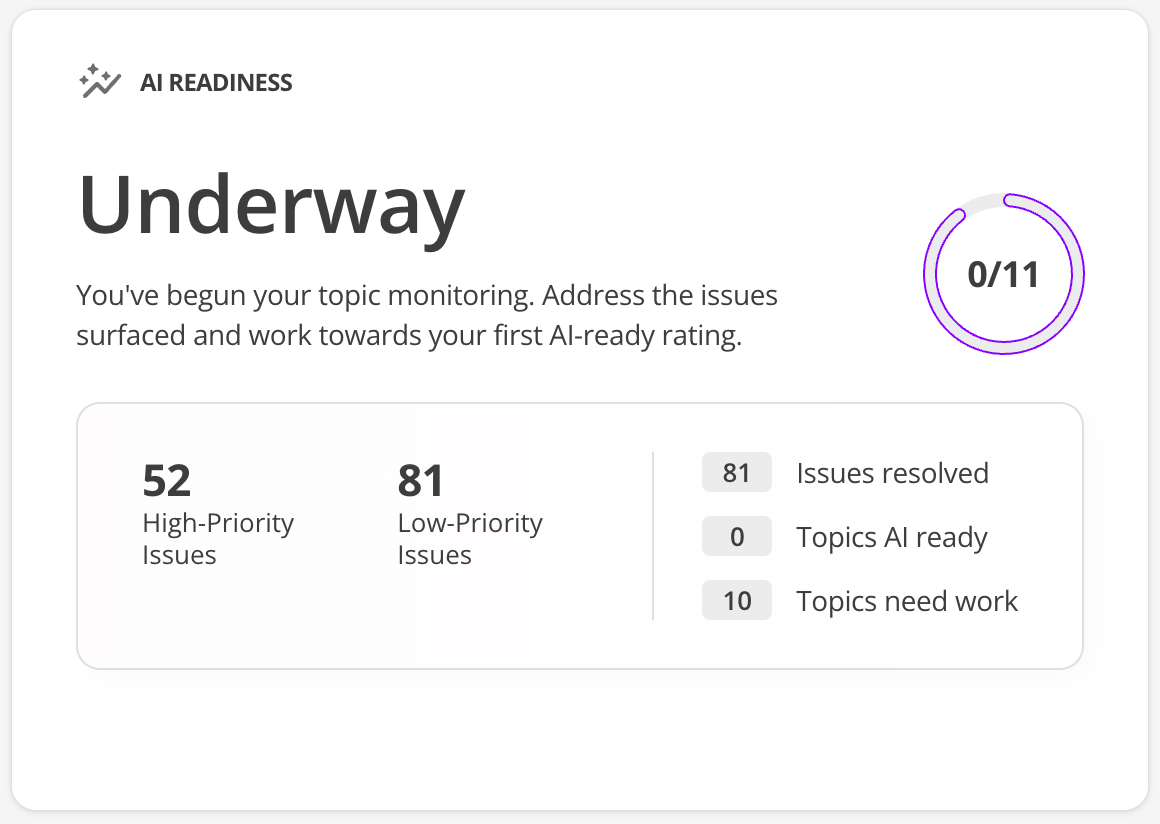Viewport: 1160px width, 824px height.
Task: Open the Topics AI ready link
Action: pyautogui.click(x=891, y=537)
